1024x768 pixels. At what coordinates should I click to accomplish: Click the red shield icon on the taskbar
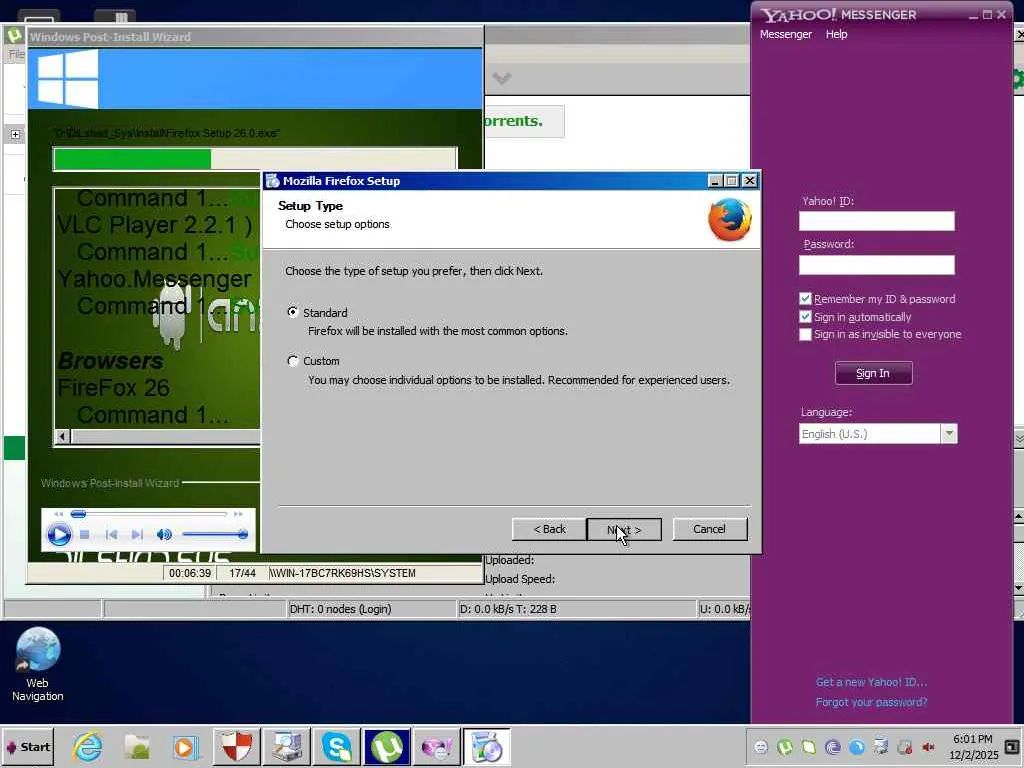pyautogui.click(x=236, y=747)
